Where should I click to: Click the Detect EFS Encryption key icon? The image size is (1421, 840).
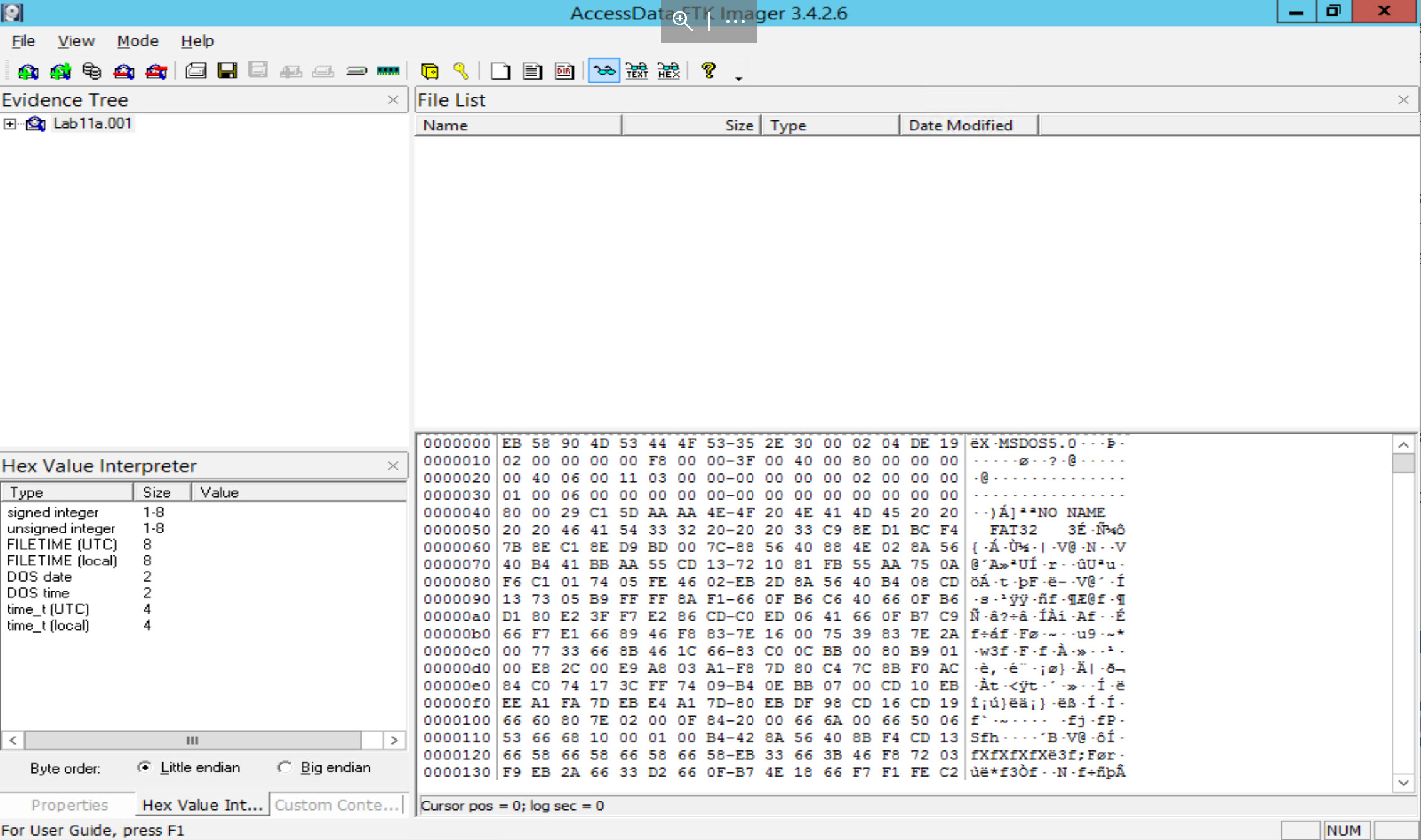tap(461, 71)
